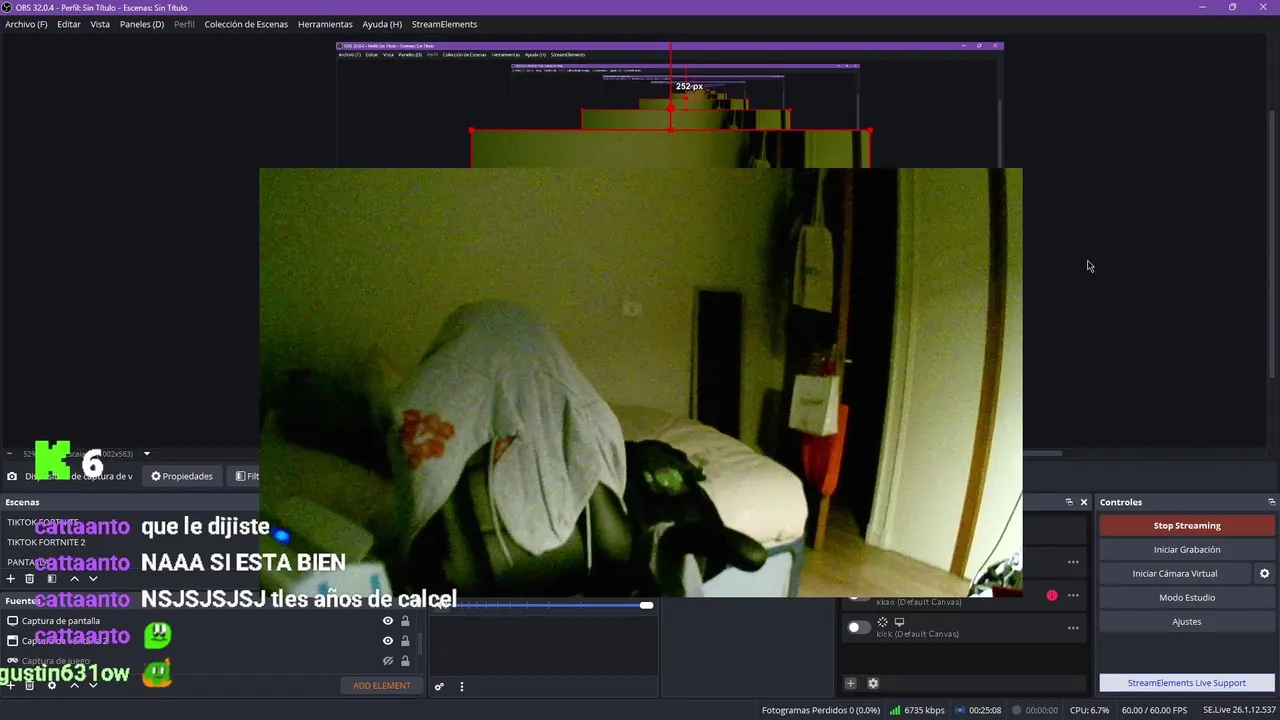Screen dimensions: 1280x720
Task: Open the Ayuda (H) menu
Action: (382, 24)
